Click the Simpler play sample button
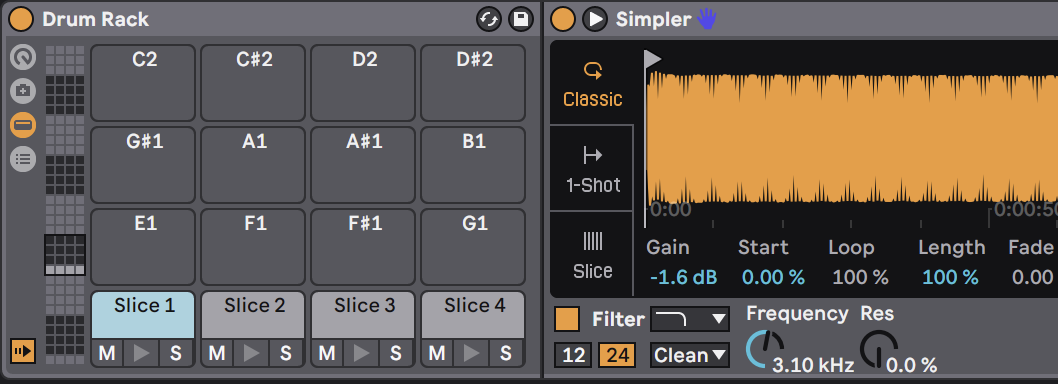The width and height of the screenshot is (1058, 384). click(x=595, y=19)
